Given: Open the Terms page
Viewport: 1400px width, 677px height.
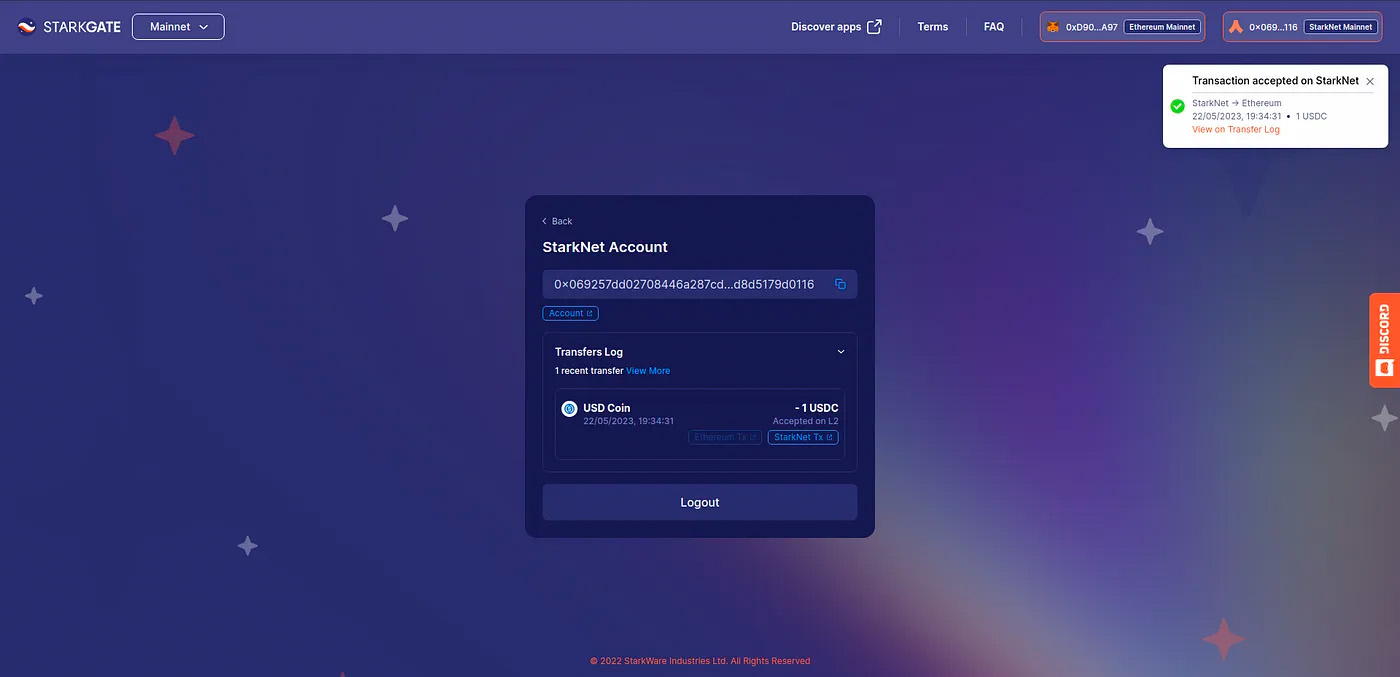Looking at the screenshot, I should click(932, 27).
